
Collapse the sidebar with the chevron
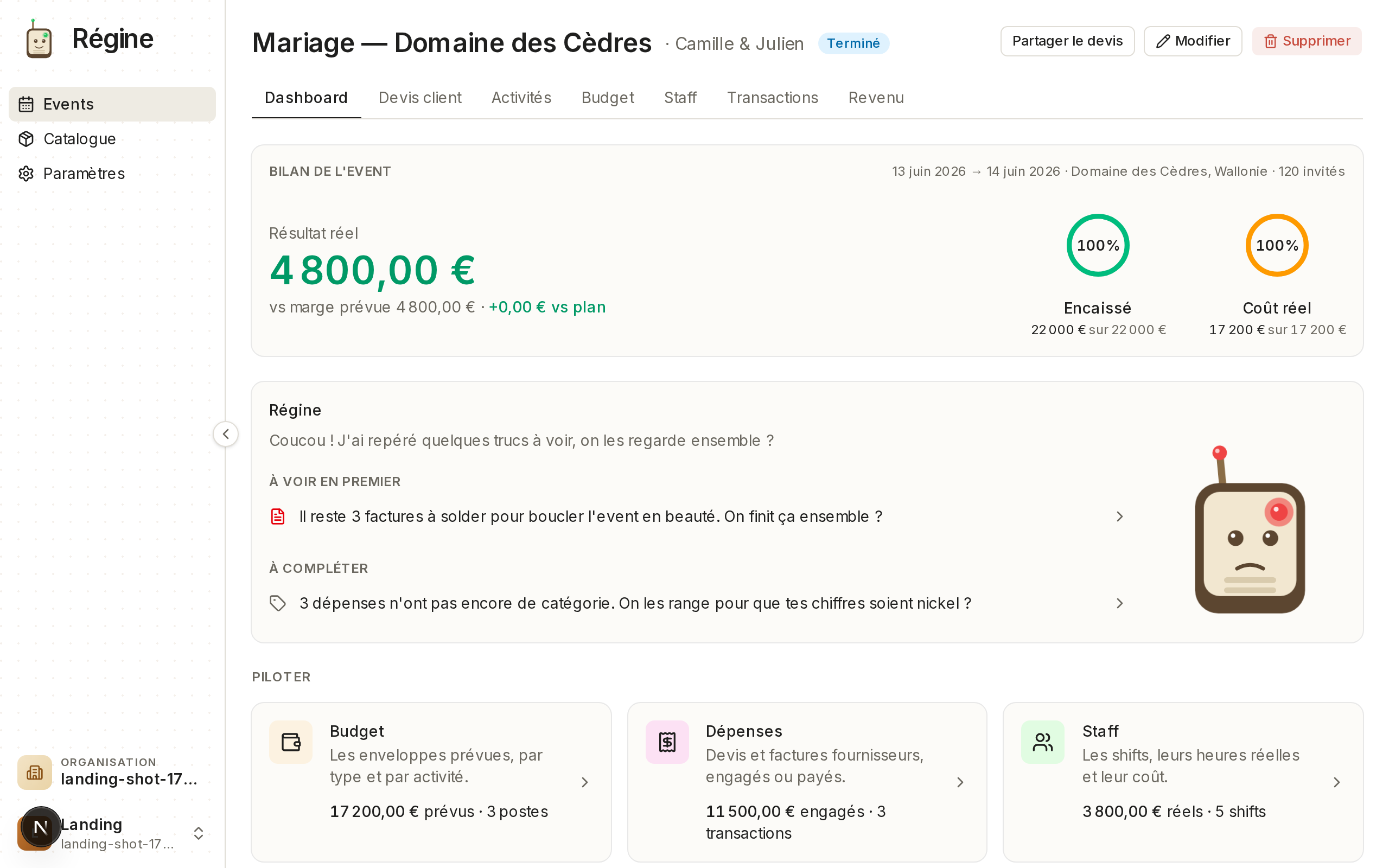pos(226,434)
